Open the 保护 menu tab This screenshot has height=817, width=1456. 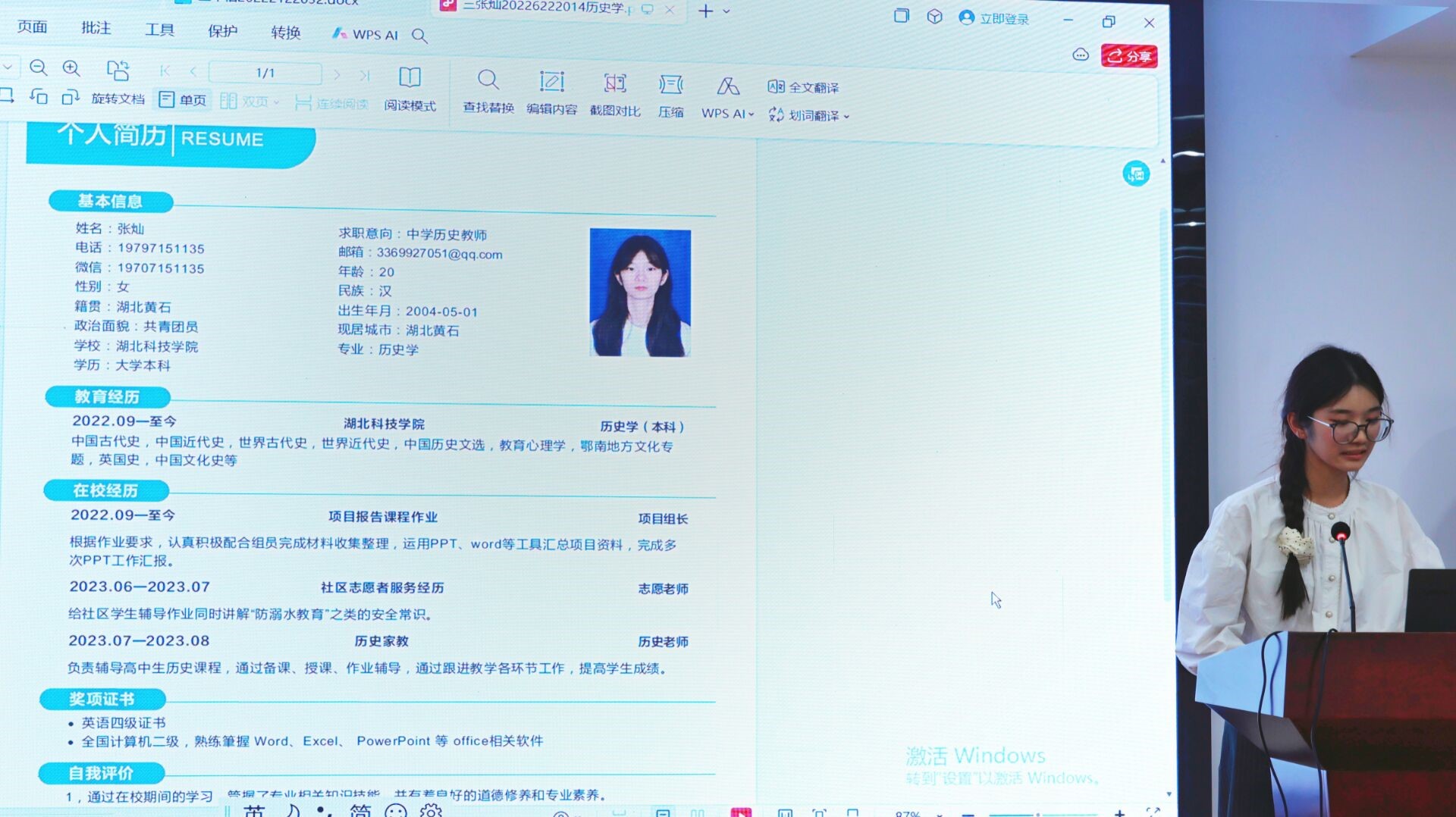222,31
